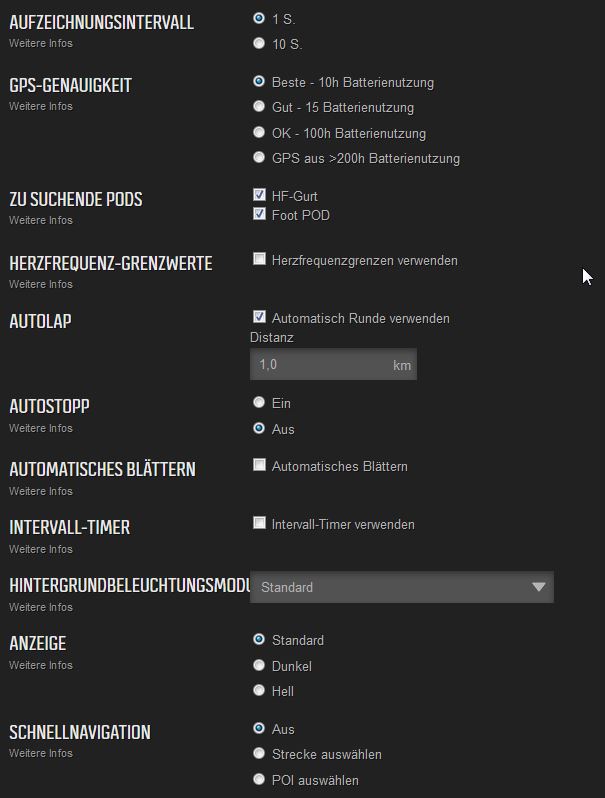Image resolution: width=605 pixels, height=798 pixels.
Task: Choose Strecke auswählen for Schnellnavigation
Action: (259, 753)
